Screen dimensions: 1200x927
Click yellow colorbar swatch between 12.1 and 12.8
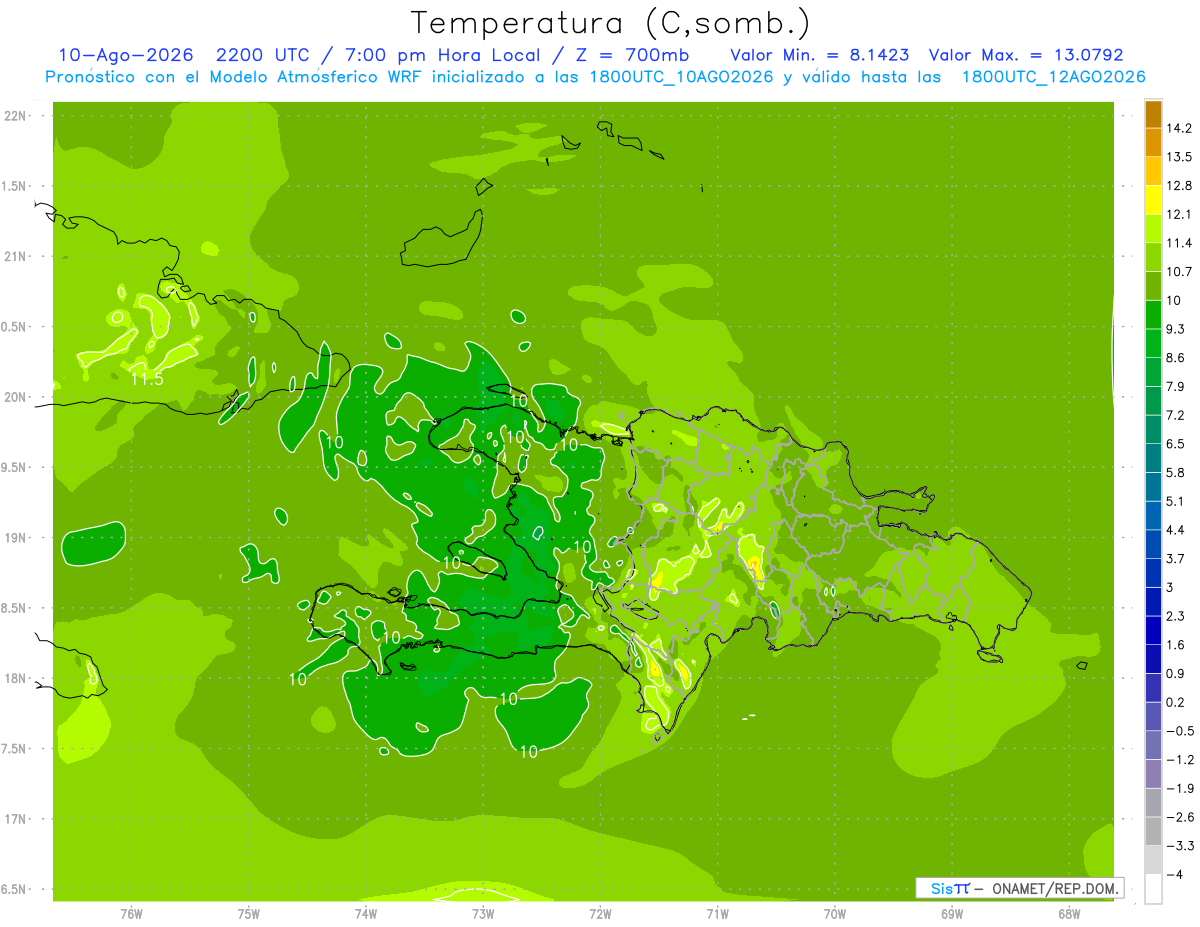[1153, 200]
